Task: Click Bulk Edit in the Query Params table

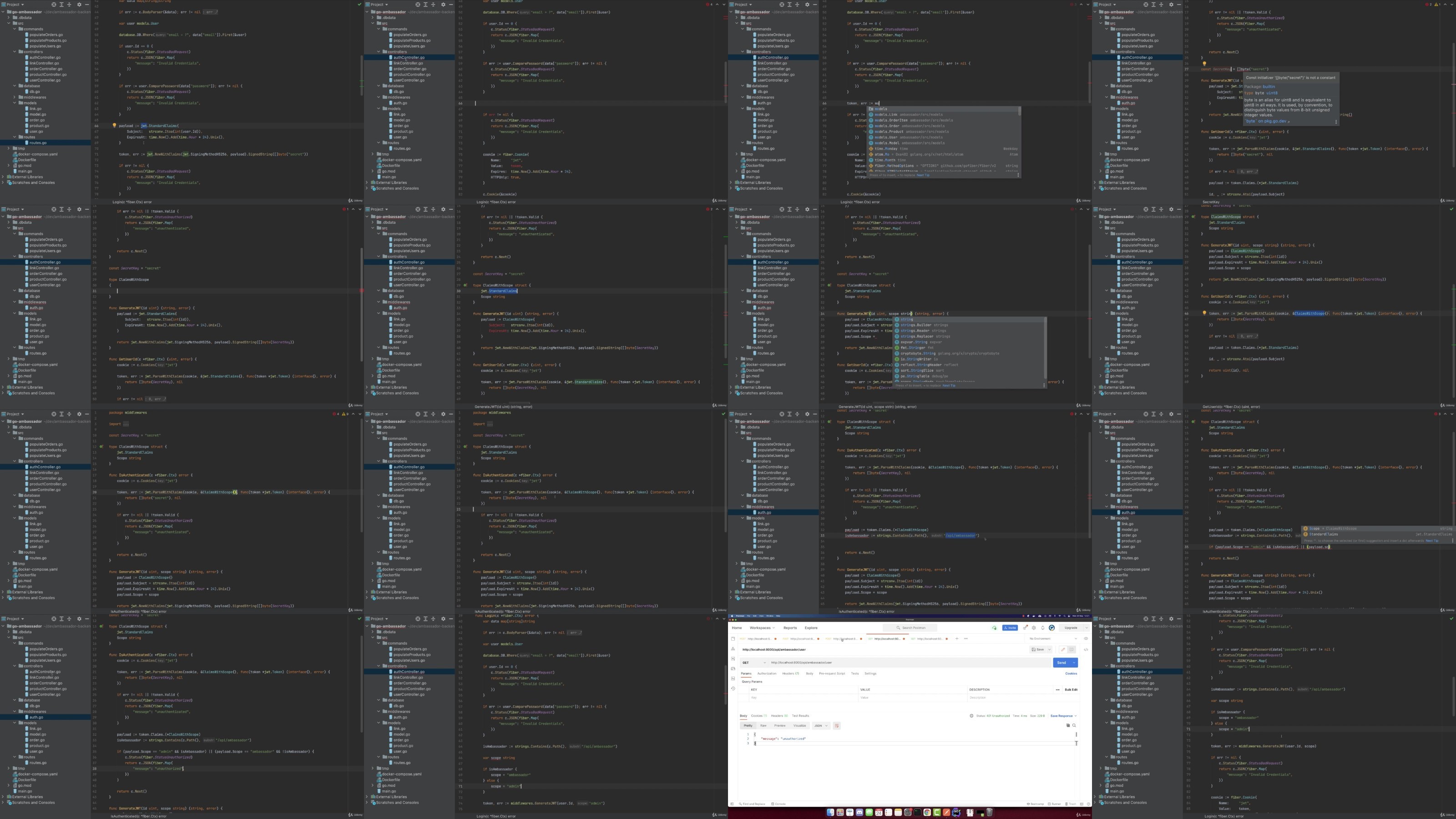Action: pyautogui.click(x=1071, y=690)
